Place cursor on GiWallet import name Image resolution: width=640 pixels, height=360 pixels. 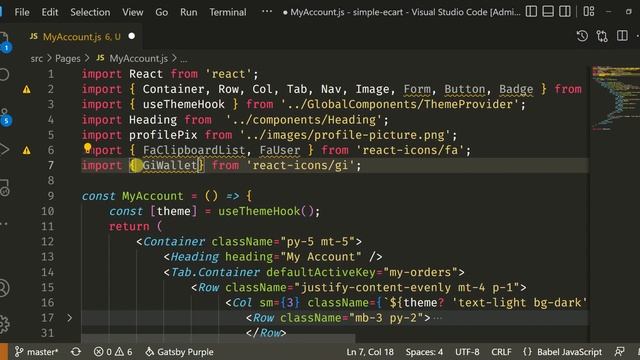(x=170, y=165)
